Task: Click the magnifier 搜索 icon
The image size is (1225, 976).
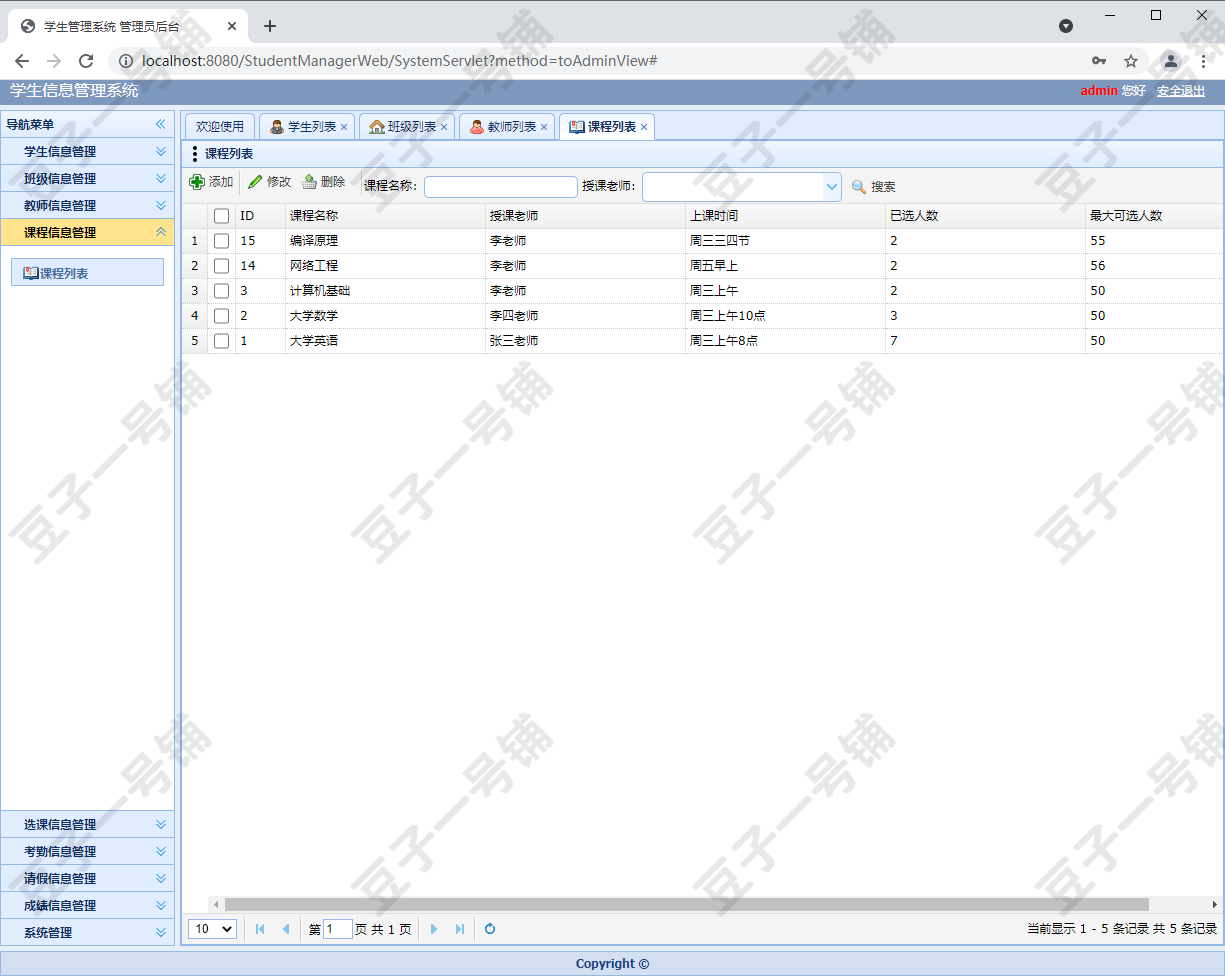Action: [856, 186]
